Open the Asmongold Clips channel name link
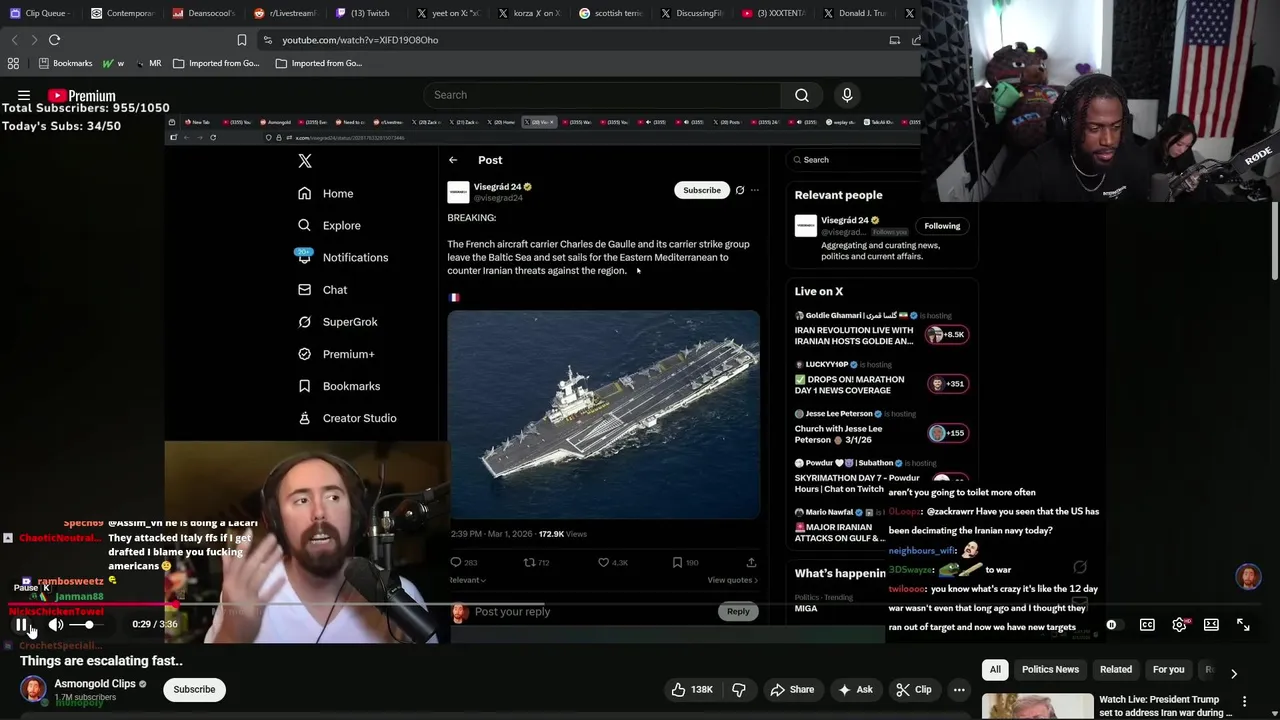The width and height of the screenshot is (1280, 720). (x=95, y=684)
